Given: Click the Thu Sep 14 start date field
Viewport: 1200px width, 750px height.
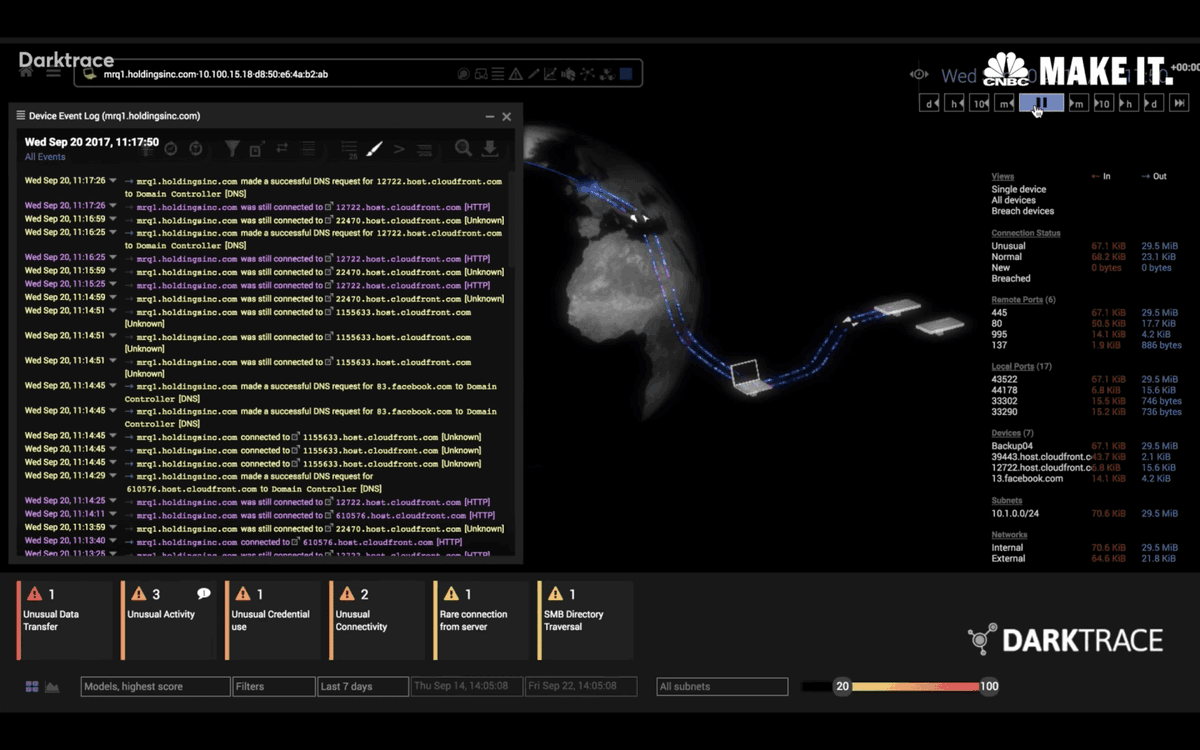Looking at the screenshot, I should click(466, 687).
